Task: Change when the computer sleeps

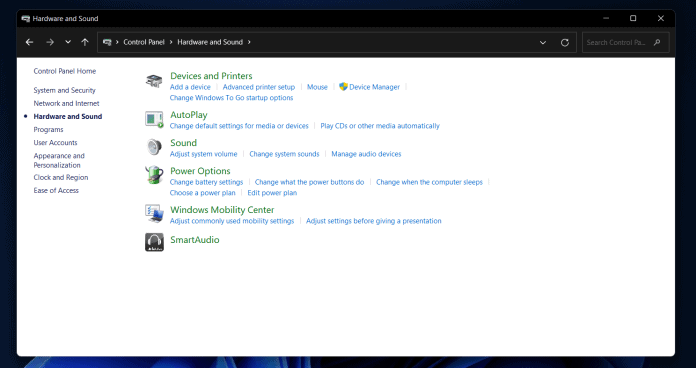Action: click(429, 182)
